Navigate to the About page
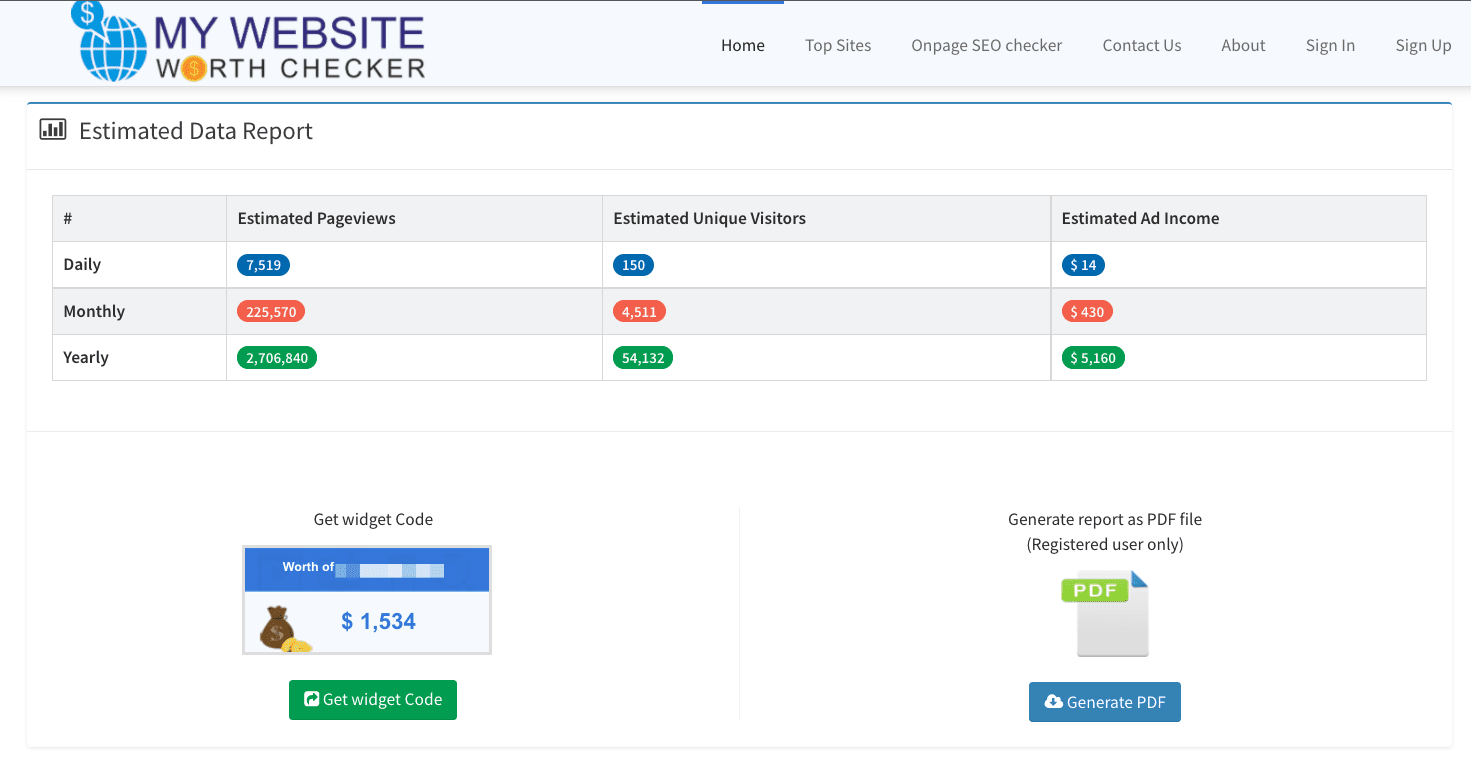This screenshot has height=763, width=1471. (x=1243, y=45)
